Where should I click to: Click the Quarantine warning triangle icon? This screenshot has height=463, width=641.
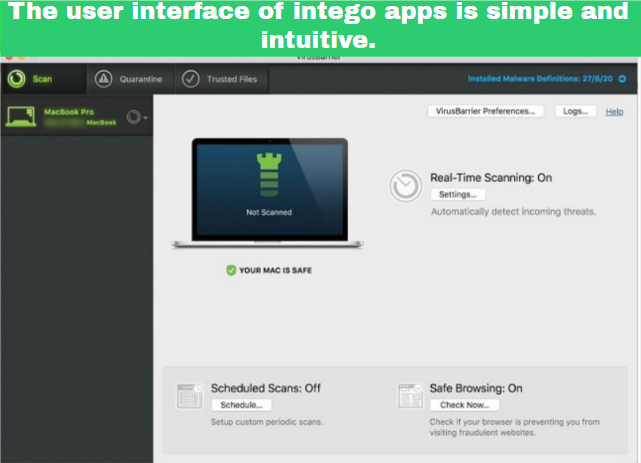click(103, 79)
